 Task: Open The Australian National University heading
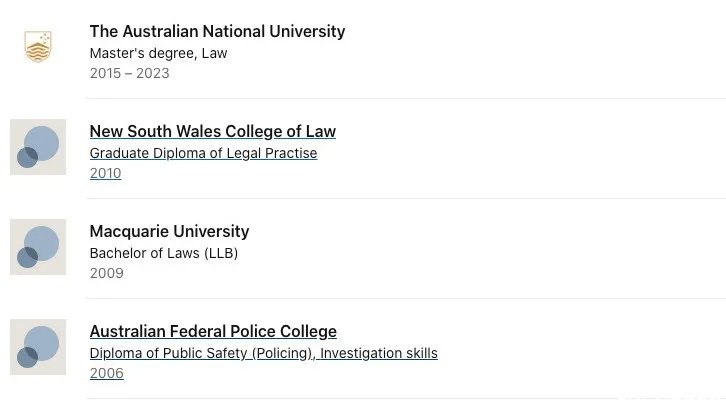[x=217, y=31]
